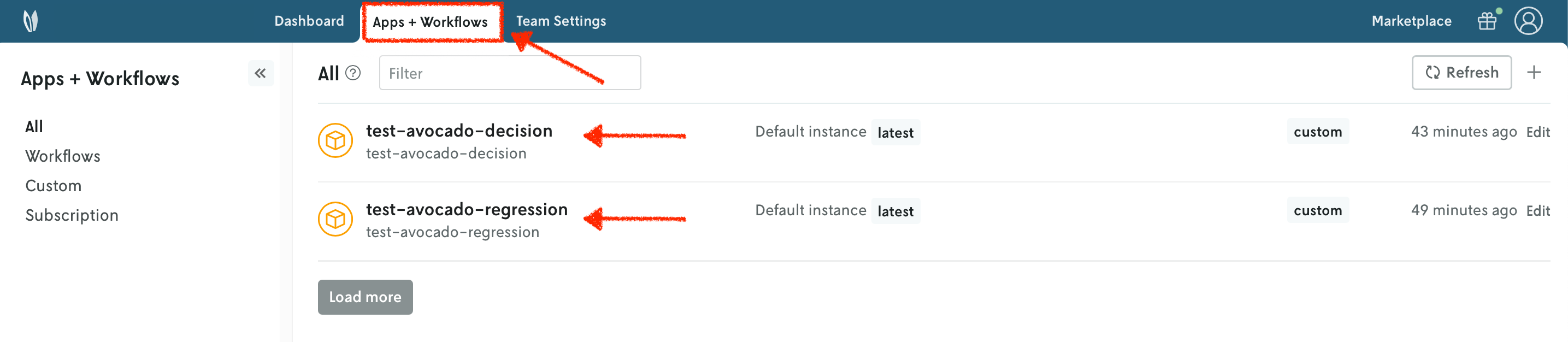Edit the test-avocado-decision app
This screenshot has height=342, width=1568.
click(x=1537, y=132)
